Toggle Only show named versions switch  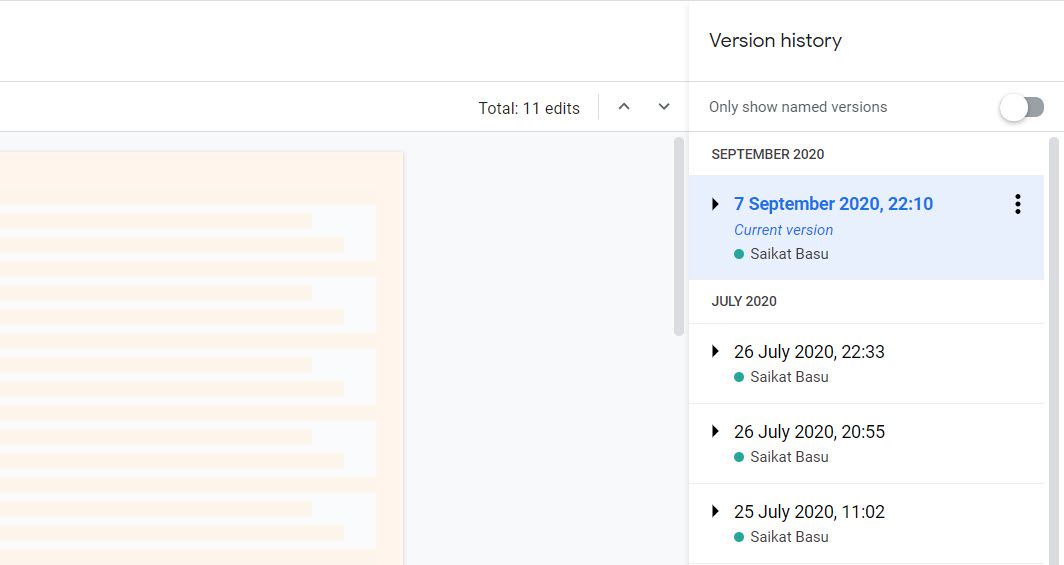1022,107
